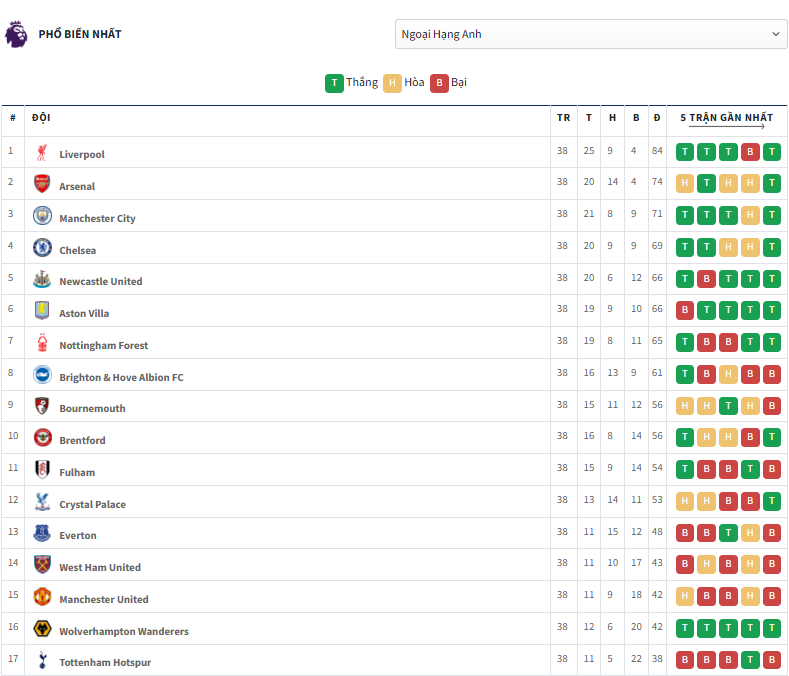Open the Newcastle United team link
Screen dimensions: 789x676
[x=100, y=281]
